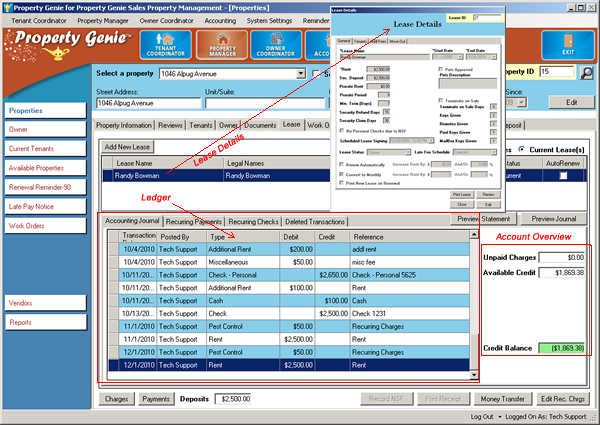The image size is (600, 425).
Task: Open the Log Out dropdown arrow in status bar
Action: pos(499,417)
